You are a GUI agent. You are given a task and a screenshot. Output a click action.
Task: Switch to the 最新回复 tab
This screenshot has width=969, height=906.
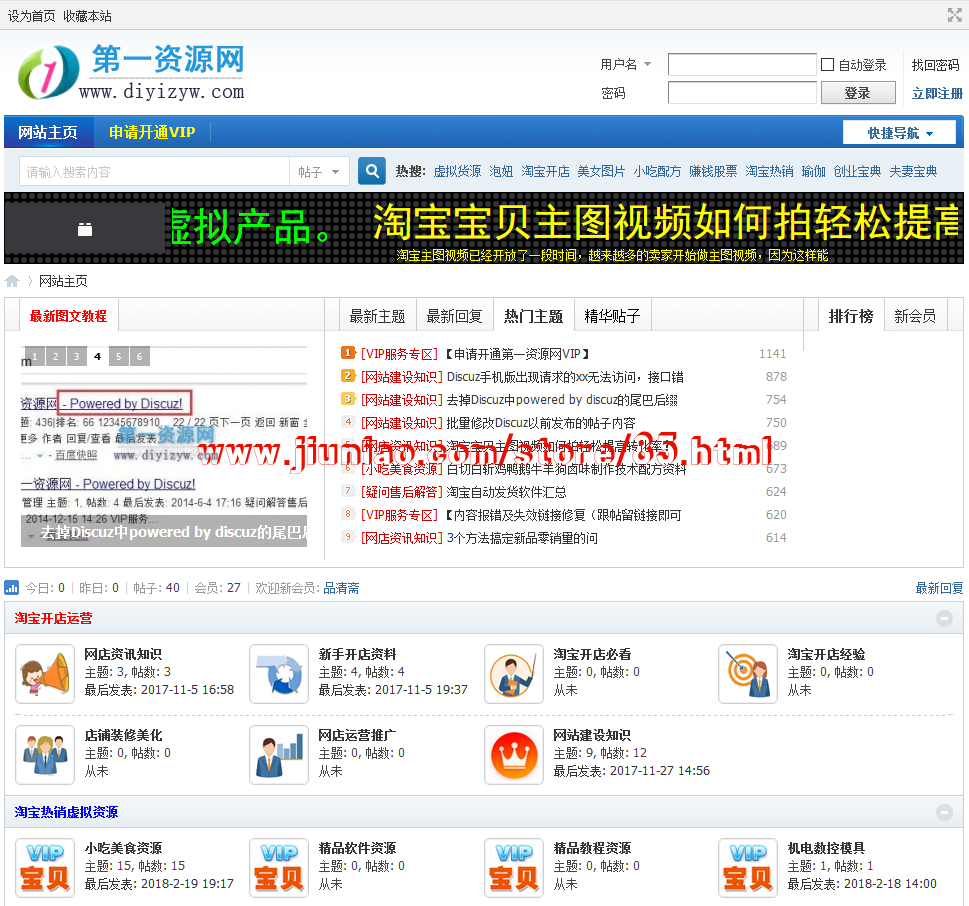point(454,316)
